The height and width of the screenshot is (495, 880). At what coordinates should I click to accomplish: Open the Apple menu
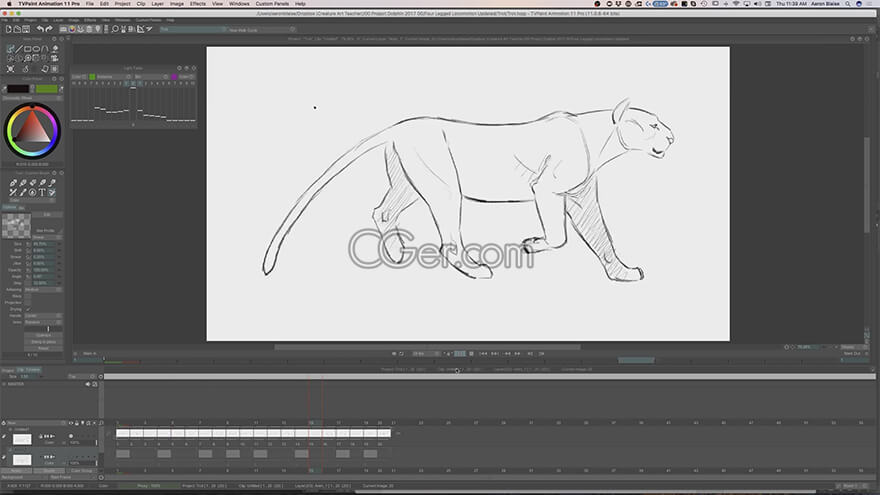pos(9,4)
